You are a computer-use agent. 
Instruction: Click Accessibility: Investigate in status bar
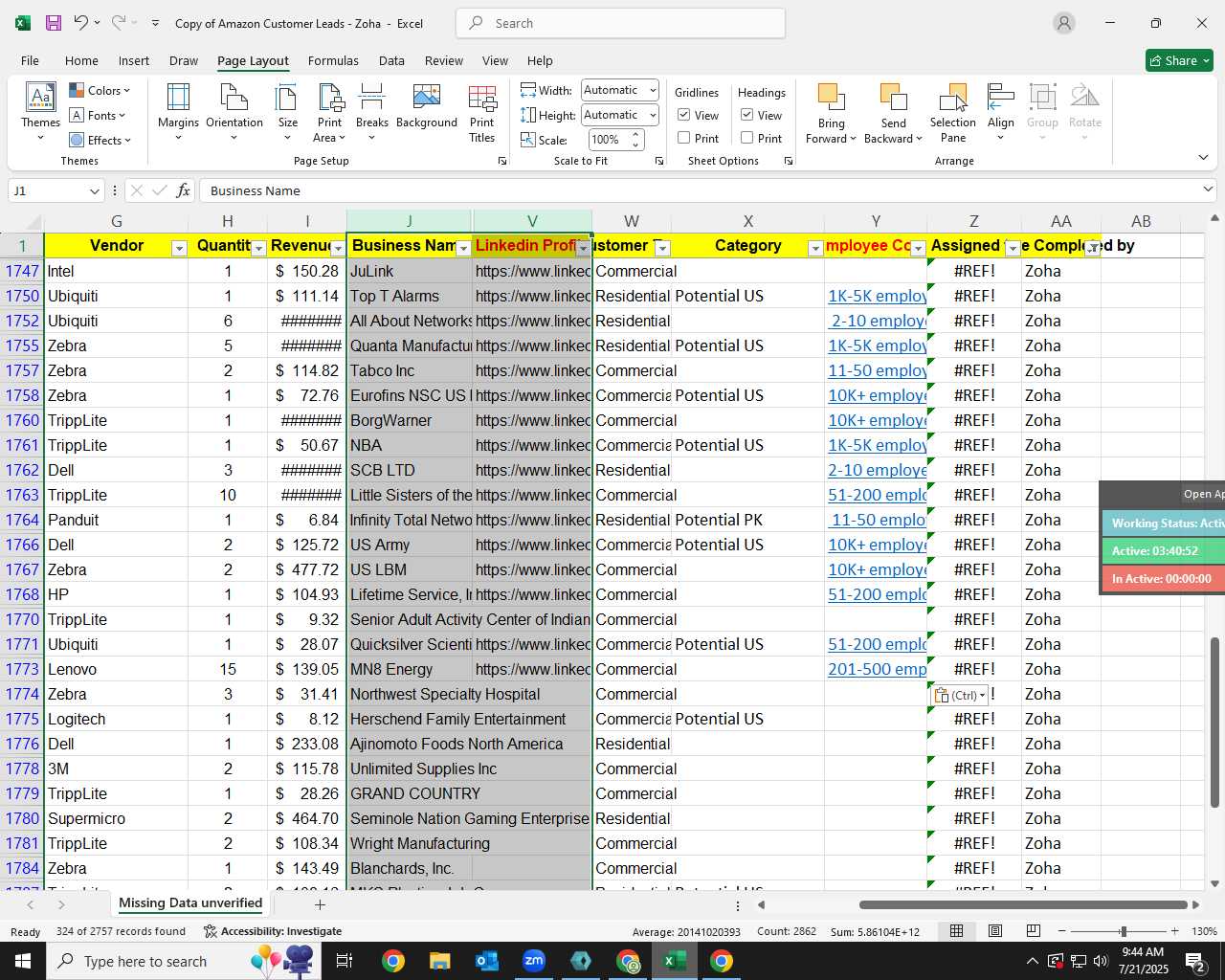tap(272, 931)
